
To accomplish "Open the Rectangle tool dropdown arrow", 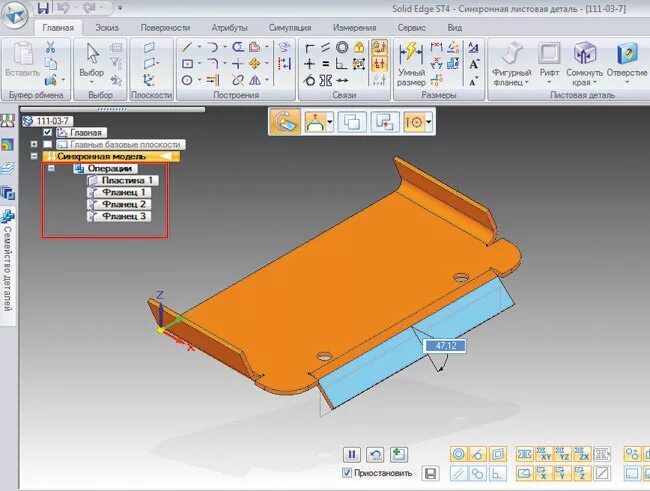I will click(199, 63).
